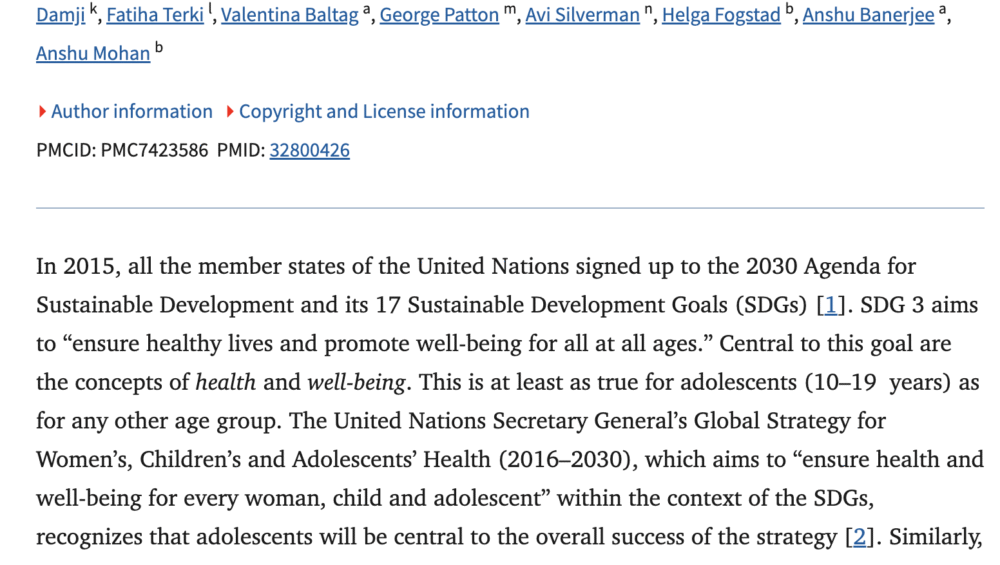
Task: Click superscript l after Fatiha Terki
Action: tap(211, 11)
